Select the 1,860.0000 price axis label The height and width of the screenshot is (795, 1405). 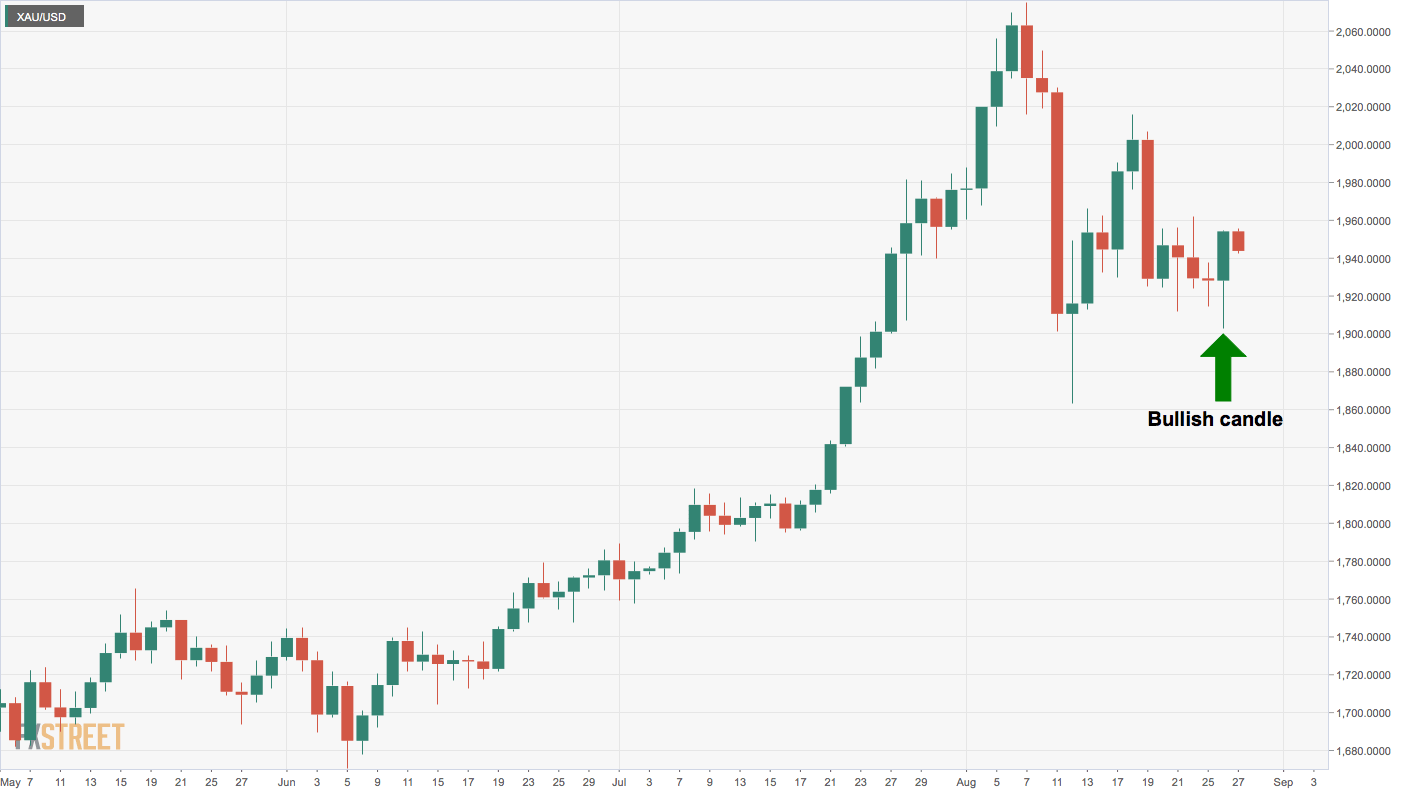click(x=1362, y=410)
